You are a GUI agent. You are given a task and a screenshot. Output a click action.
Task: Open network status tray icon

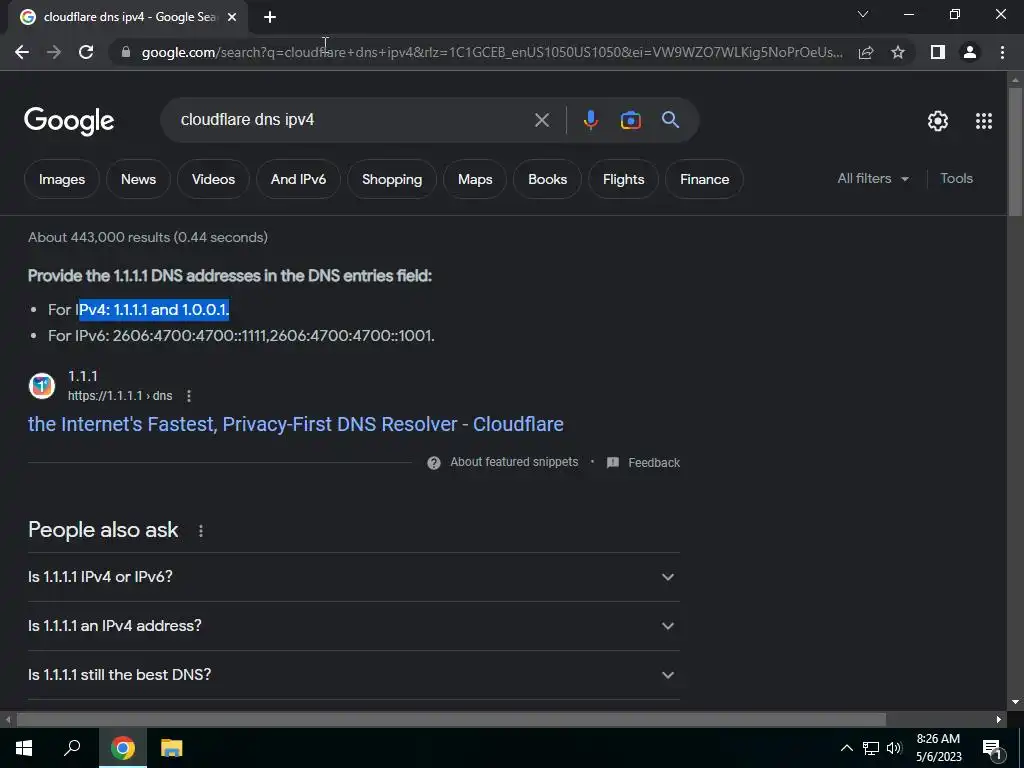click(x=871, y=748)
